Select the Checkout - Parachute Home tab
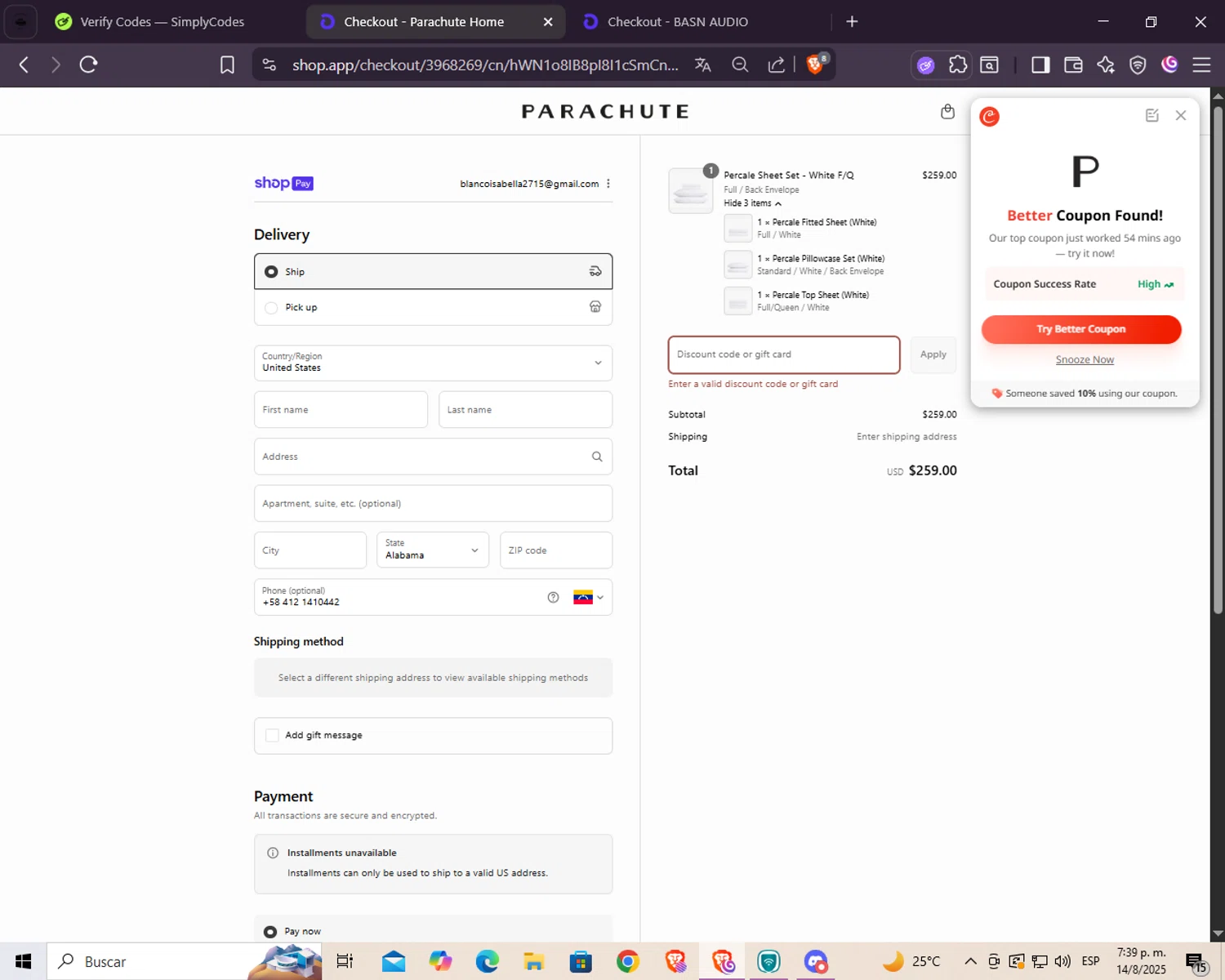Viewport: 1225px width, 980px height. (424, 22)
